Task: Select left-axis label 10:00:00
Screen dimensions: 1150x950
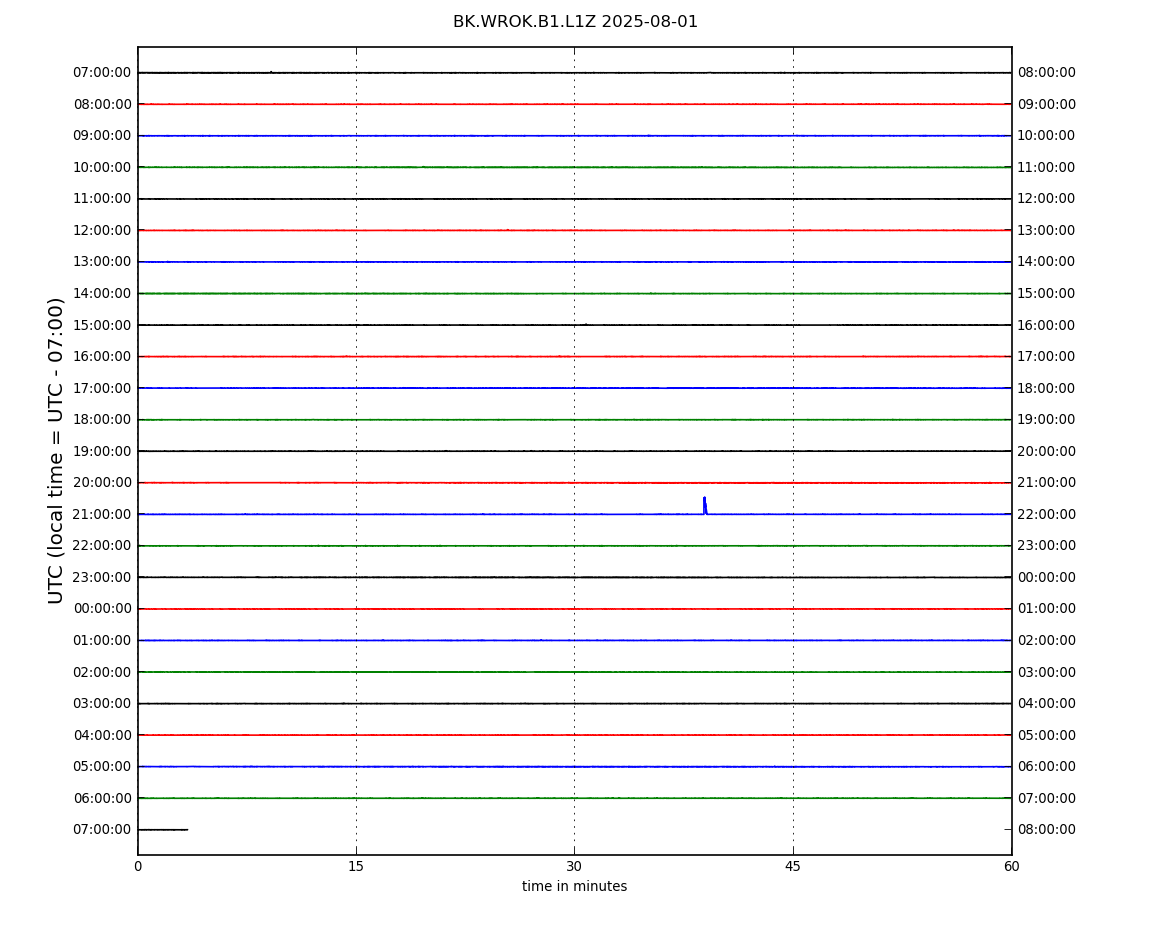Action: 103,167
